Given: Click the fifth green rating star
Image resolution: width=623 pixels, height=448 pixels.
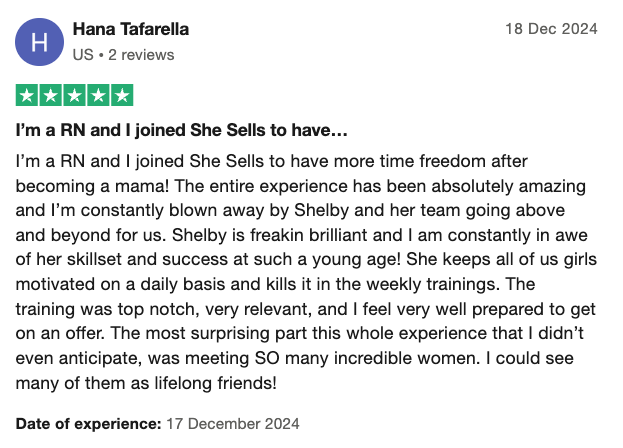Looking at the screenshot, I should [x=122, y=95].
